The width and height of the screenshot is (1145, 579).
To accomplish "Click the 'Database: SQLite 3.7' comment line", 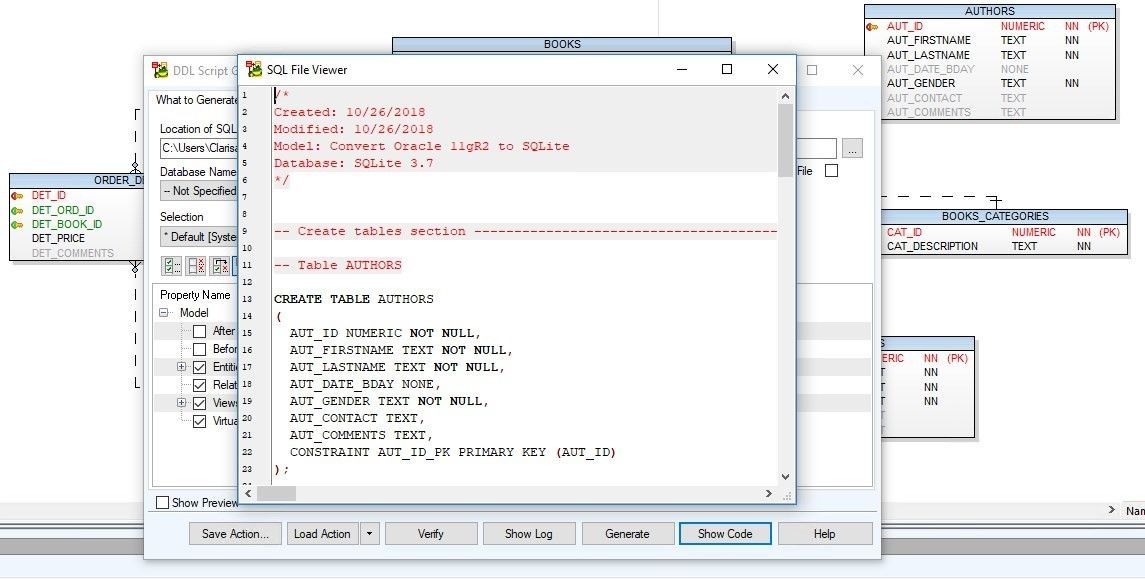I will tap(353, 163).
